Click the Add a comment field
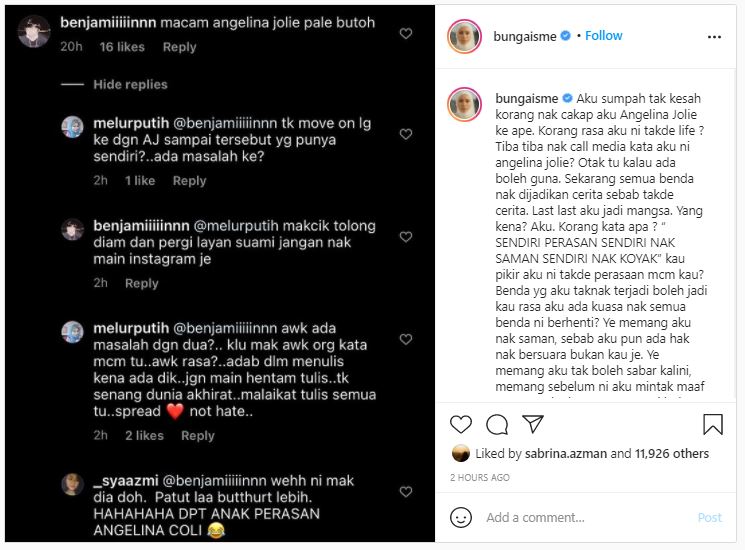The height and width of the screenshot is (550, 745). pos(587,517)
